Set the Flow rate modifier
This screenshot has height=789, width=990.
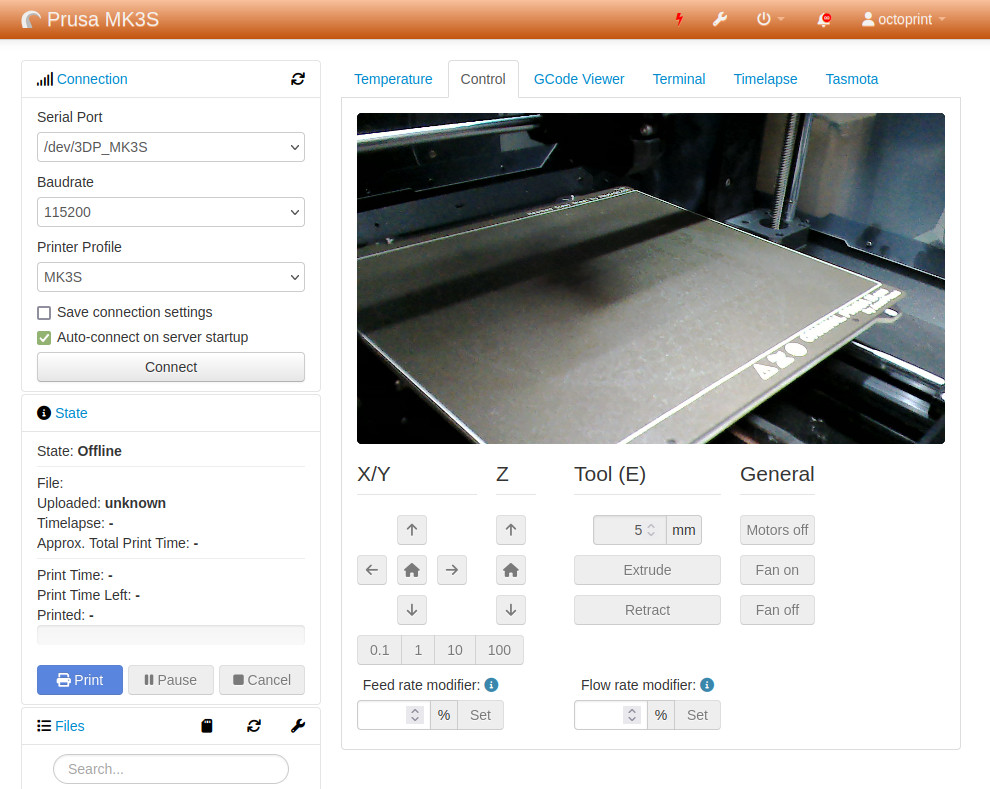coord(698,715)
